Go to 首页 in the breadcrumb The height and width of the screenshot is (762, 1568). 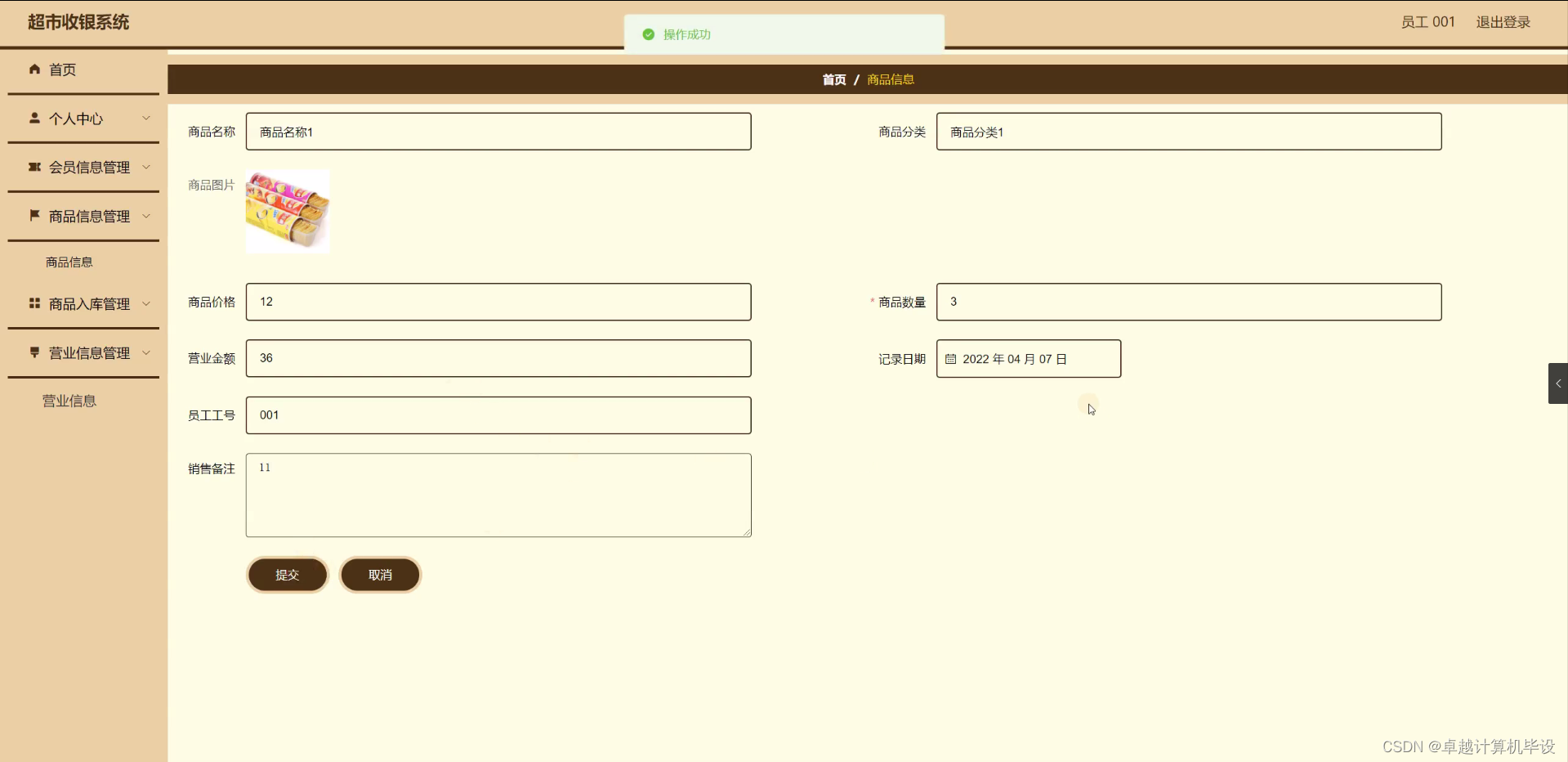[834, 79]
